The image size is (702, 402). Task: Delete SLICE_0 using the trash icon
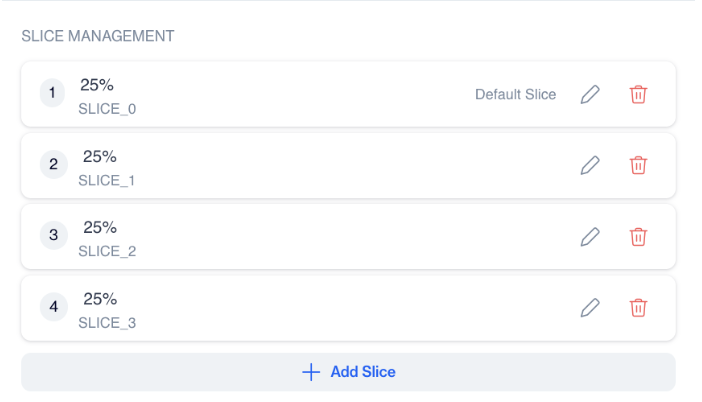pos(638,94)
